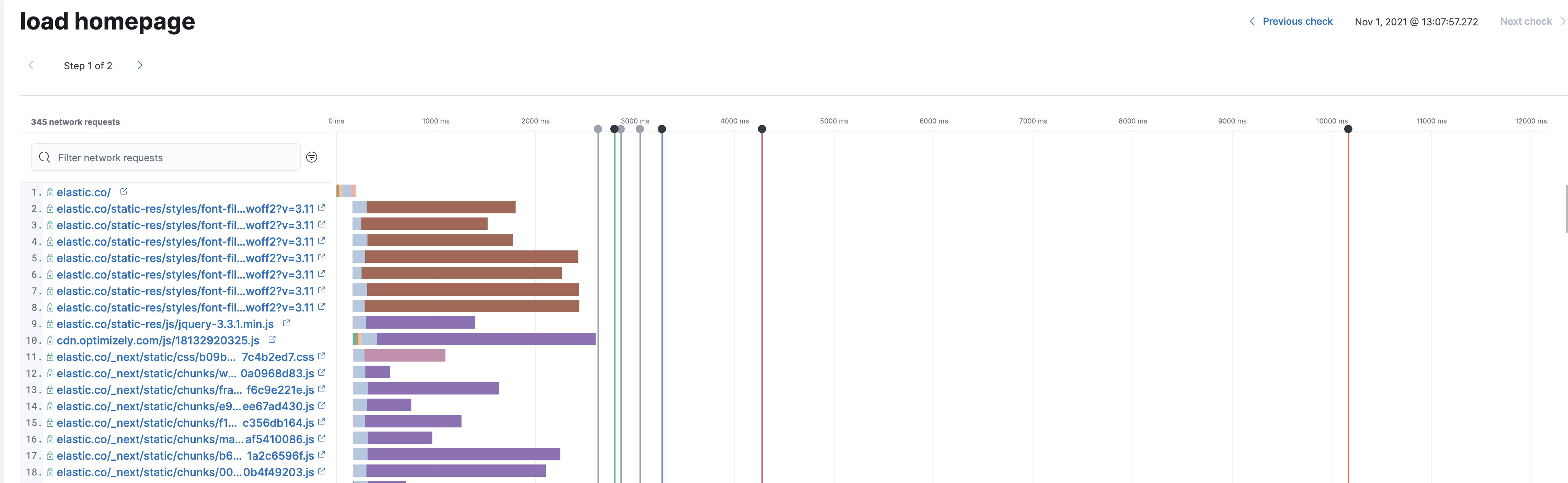
Task: Open external link icon for row 3 font file
Action: 321,224
